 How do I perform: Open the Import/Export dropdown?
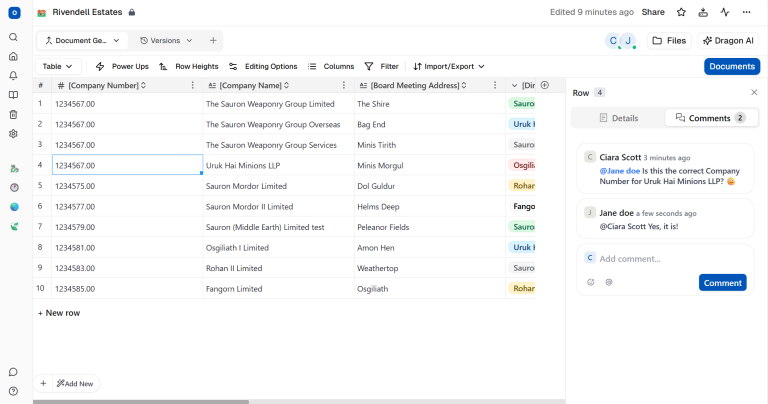(449, 66)
